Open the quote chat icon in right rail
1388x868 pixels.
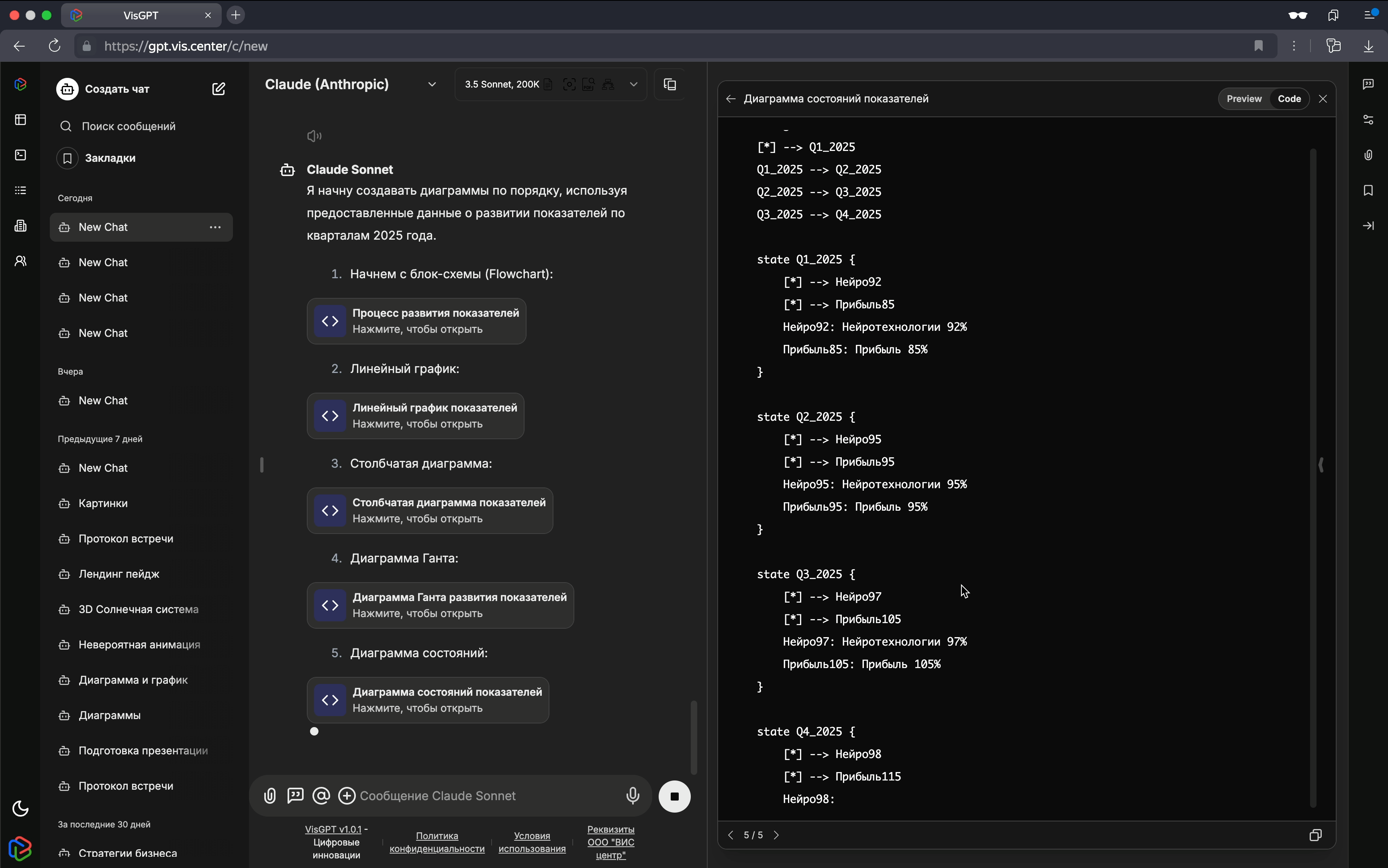pyautogui.click(x=1368, y=84)
